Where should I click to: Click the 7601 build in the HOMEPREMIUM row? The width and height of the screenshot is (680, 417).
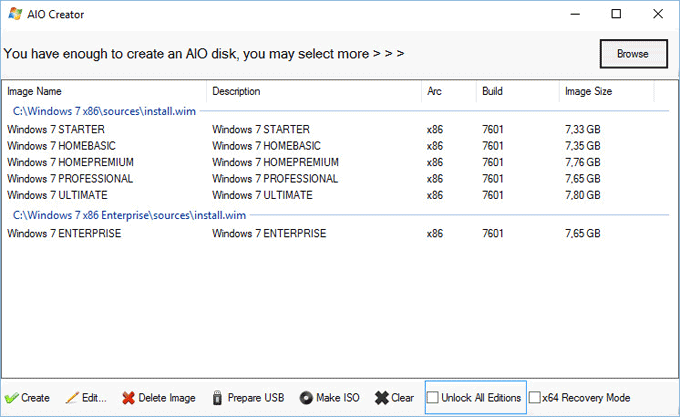click(x=493, y=163)
